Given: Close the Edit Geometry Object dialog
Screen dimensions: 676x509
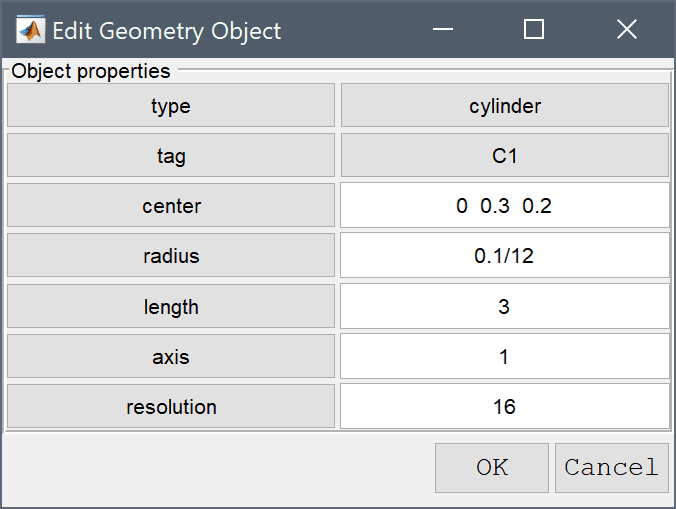Looking at the screenshot, I should click(x=626, y=30).
